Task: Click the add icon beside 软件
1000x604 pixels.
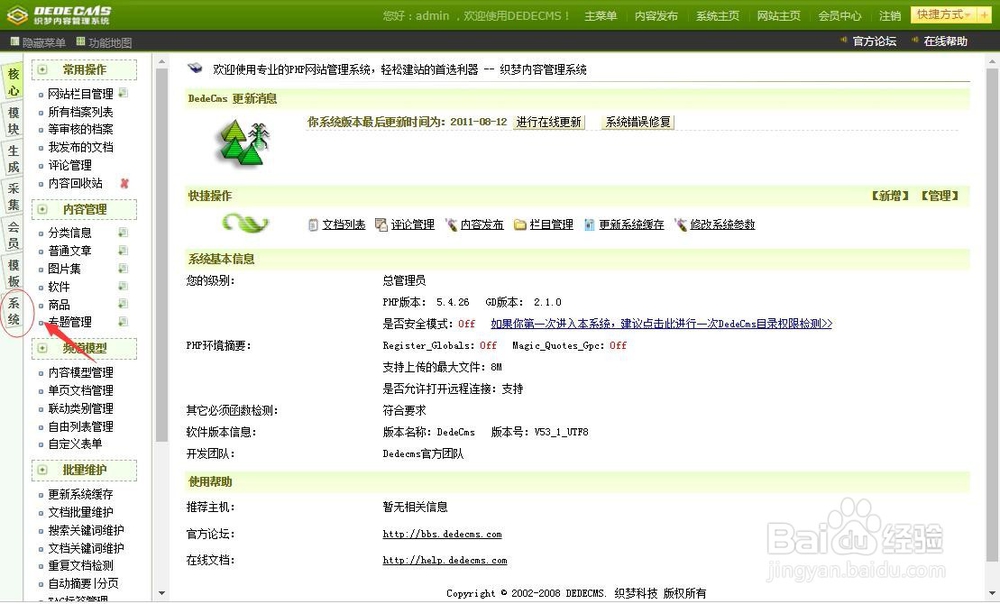Action: pyautogui.click(x=123, y=286)
